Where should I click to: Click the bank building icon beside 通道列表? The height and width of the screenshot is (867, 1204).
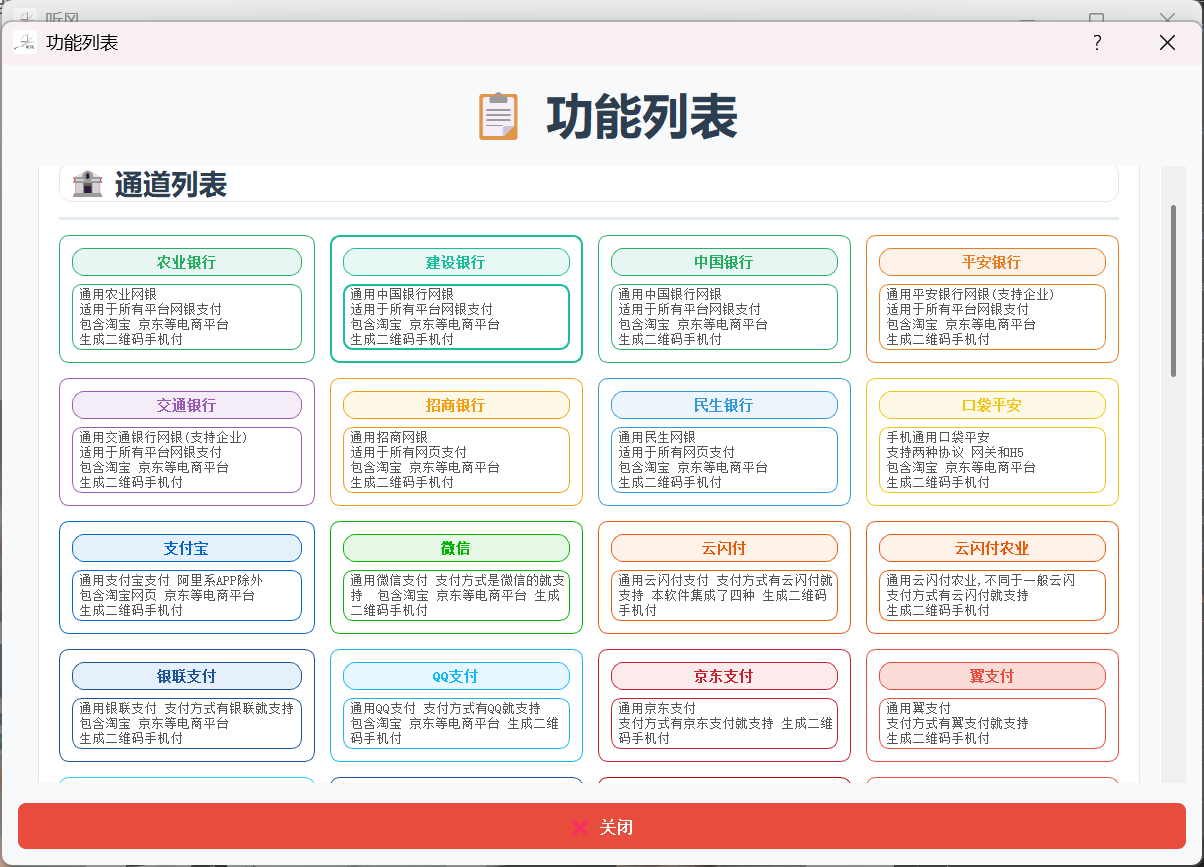[x=87, y=184]
